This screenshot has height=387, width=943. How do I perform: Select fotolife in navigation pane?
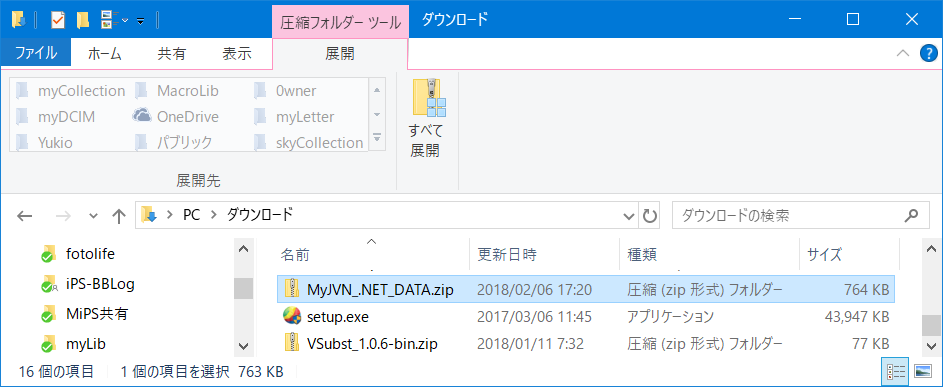coord(77,255)
